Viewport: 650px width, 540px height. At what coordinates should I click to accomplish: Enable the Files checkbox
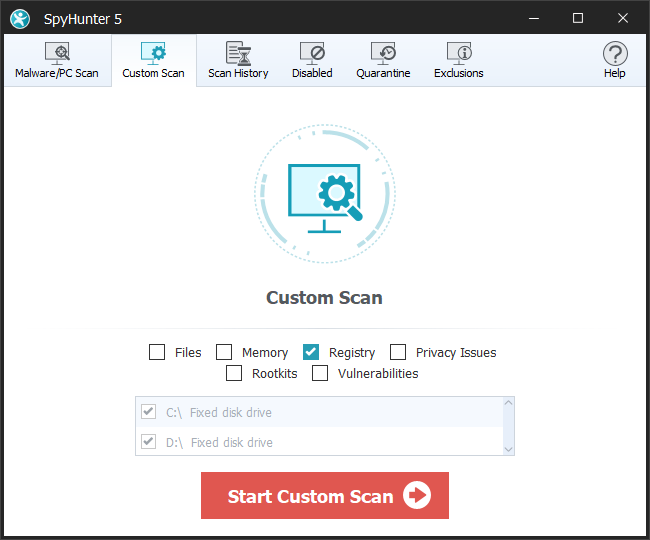(x=157, y=352)
